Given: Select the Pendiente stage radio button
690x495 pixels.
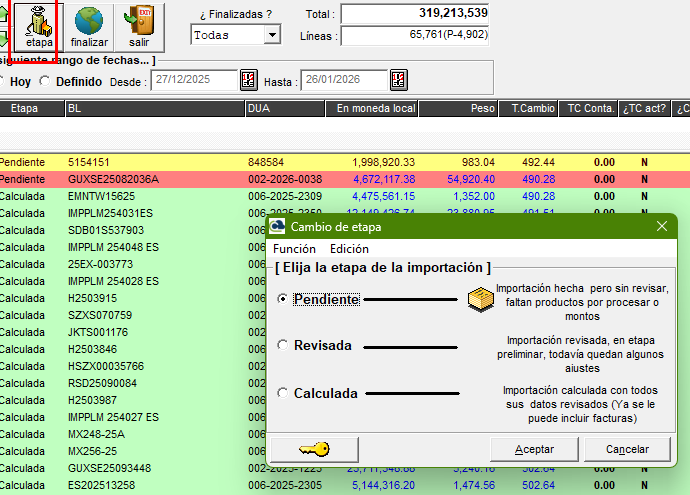Looking at the screenshot, I should 283,299.
